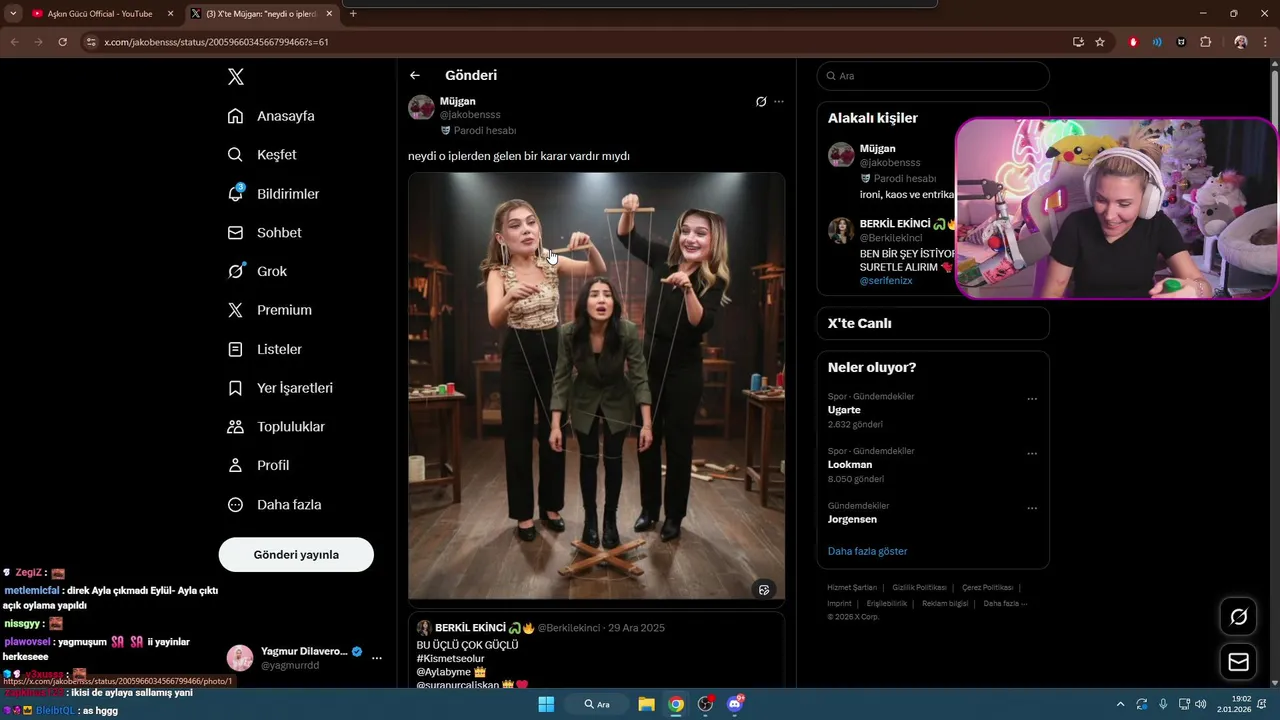Switch to Aşkın Gücü YouTube tab

pos(100,14)
